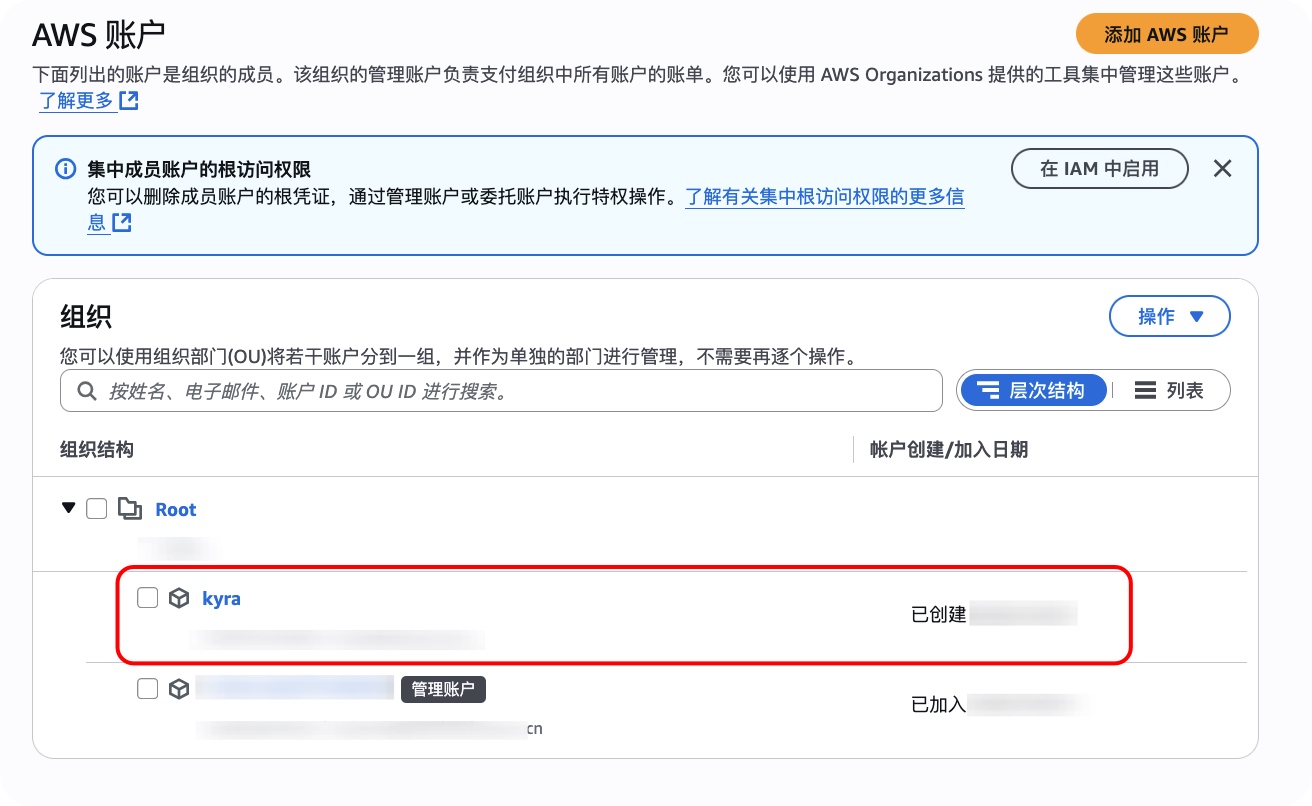Check the Root checkbox

coord(96,509)
